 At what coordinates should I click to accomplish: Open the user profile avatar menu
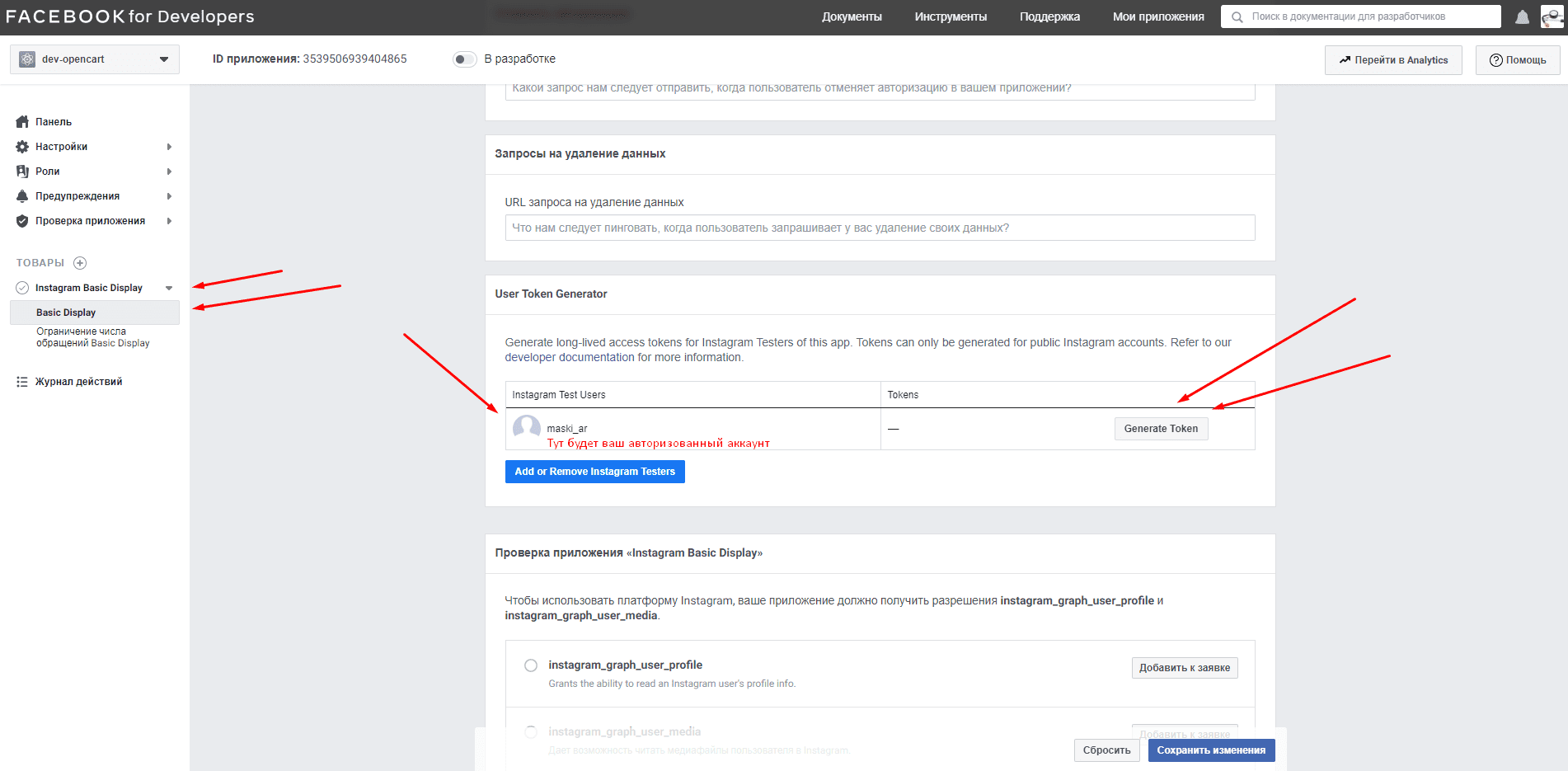coord(1552,16)
